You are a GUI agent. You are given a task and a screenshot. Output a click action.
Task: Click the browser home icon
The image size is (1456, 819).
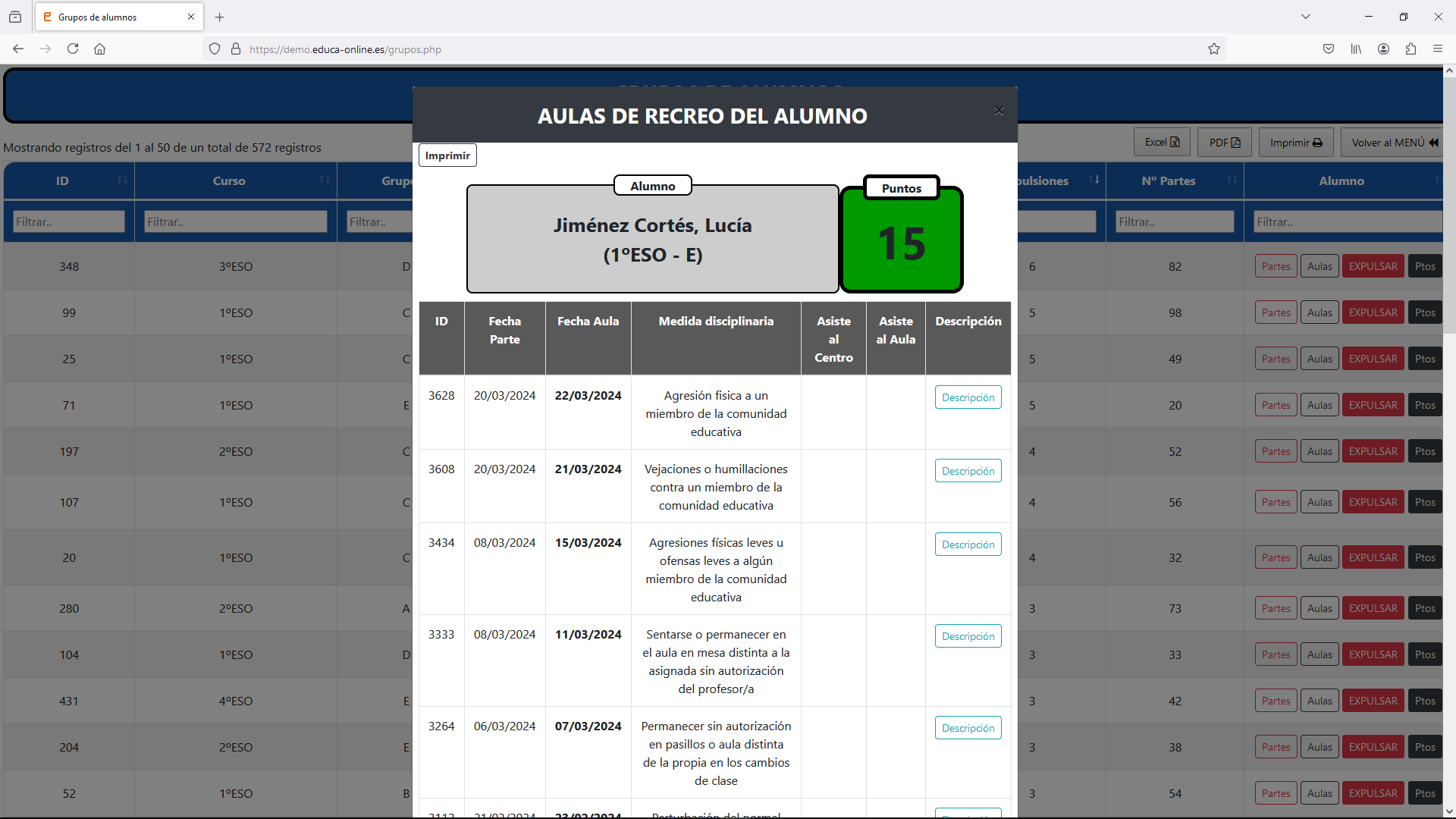point(99,49)
